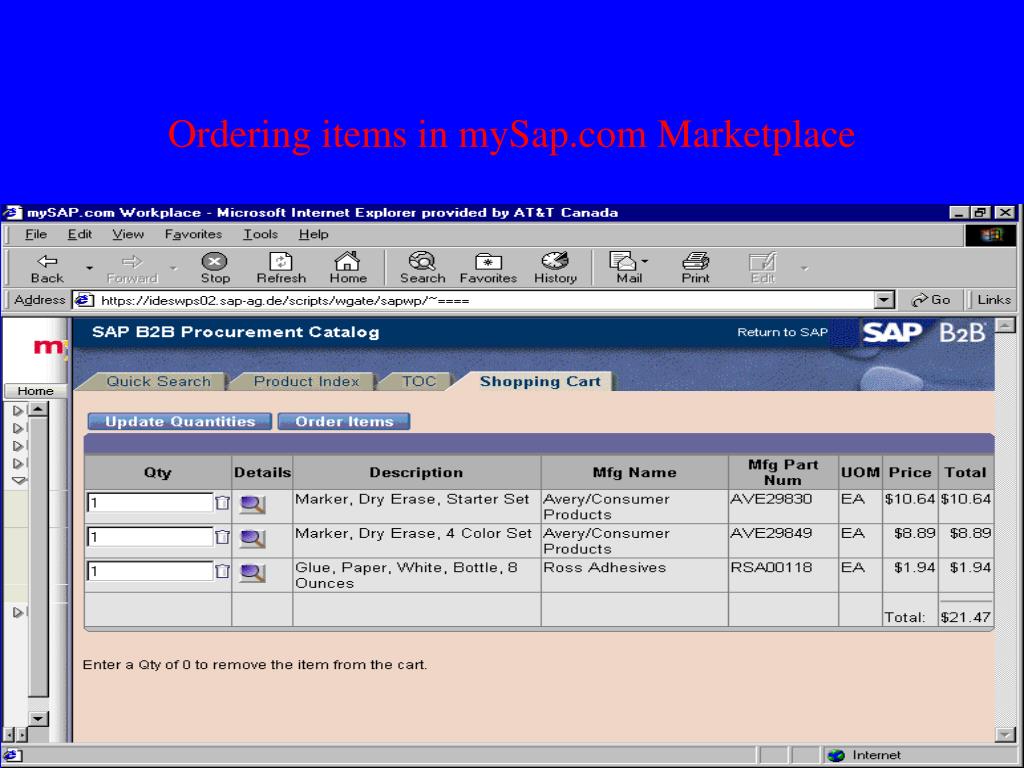Delete the Marker 4 Color Set via trash icon
This screenshot has width=1024, height=768.
coord(222,537)
